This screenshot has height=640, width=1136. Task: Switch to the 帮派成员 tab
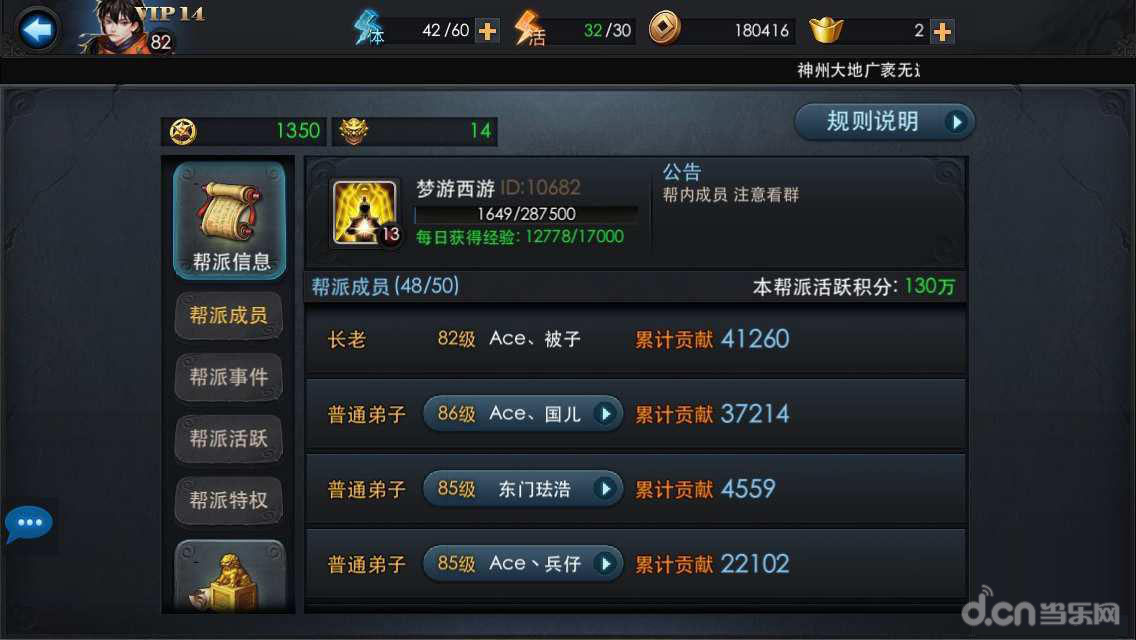click(x=228, y=315)
